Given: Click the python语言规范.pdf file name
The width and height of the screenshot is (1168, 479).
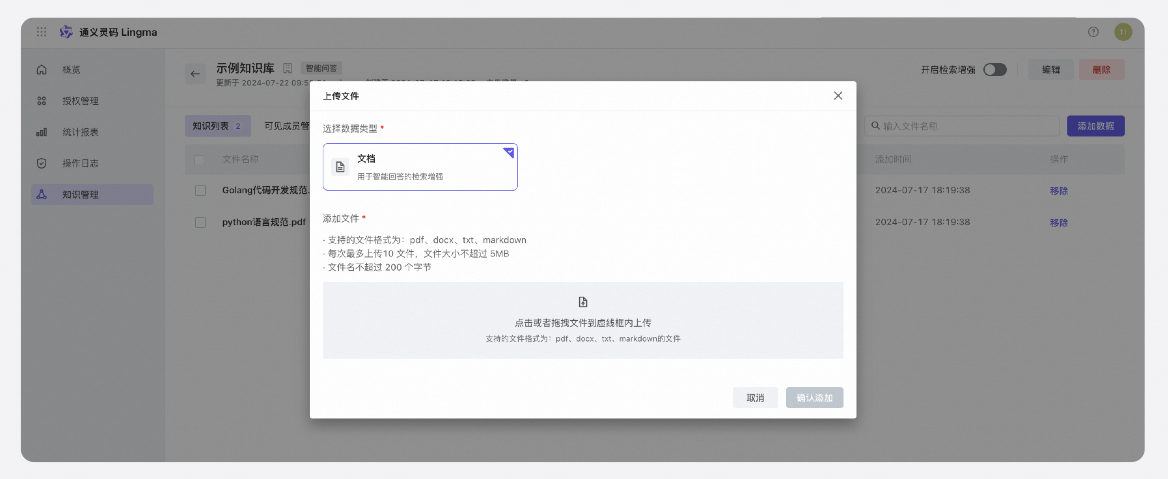Looking at the screenshot, I should [x=264, y=222].
